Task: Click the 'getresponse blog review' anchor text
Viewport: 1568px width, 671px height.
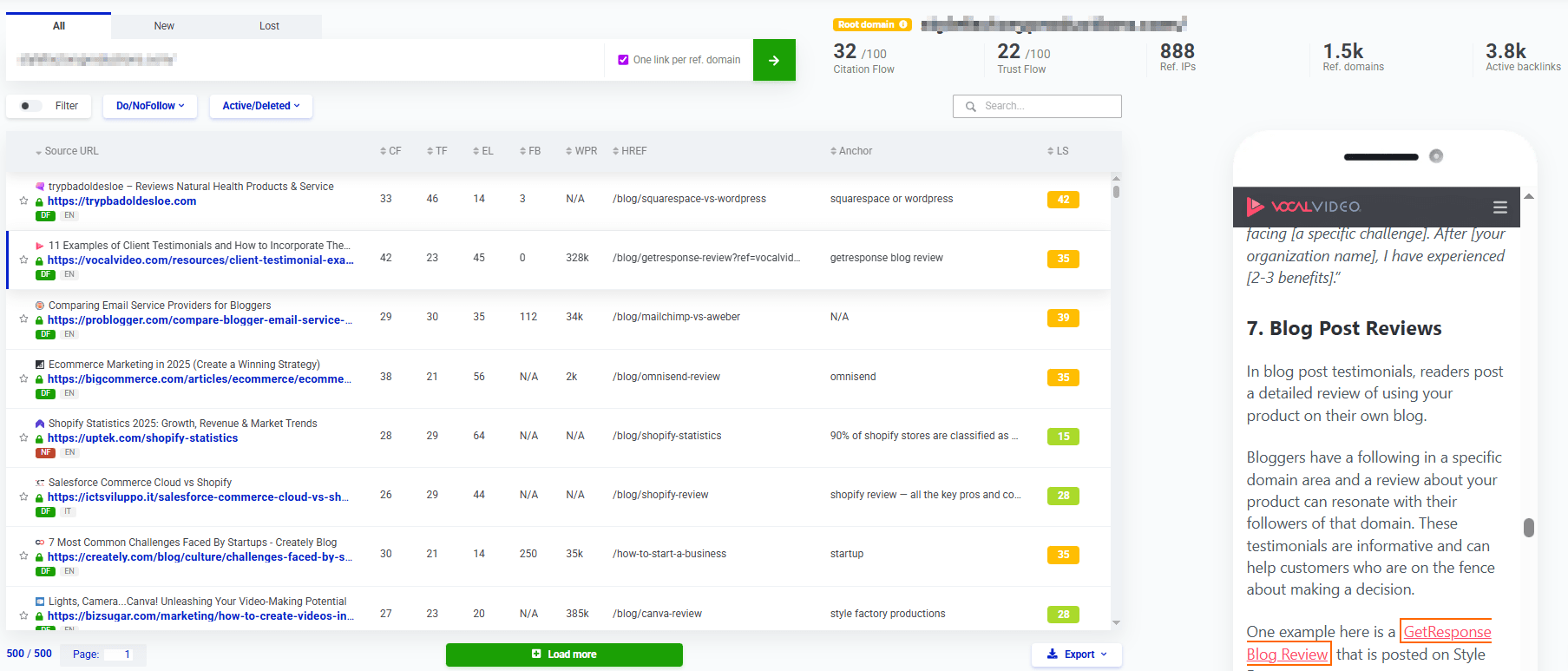Action: (886, 258)
